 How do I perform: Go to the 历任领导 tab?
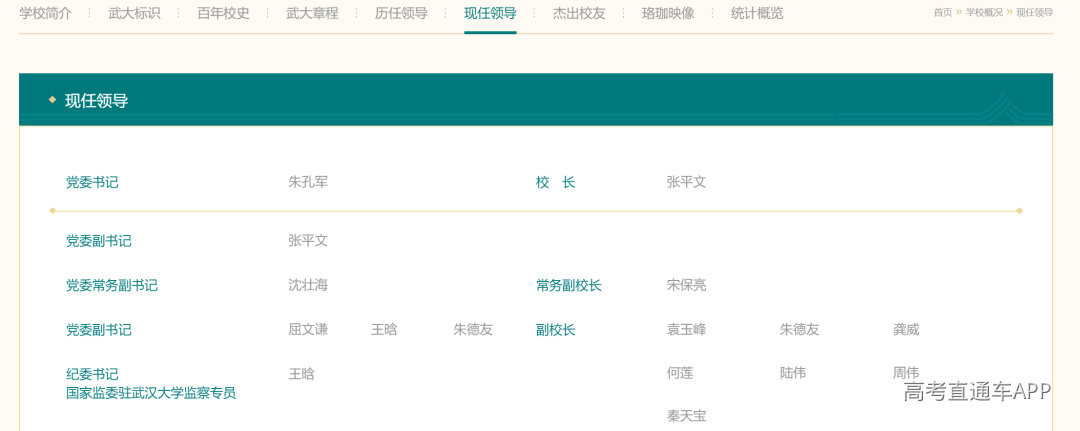point(401,13)
